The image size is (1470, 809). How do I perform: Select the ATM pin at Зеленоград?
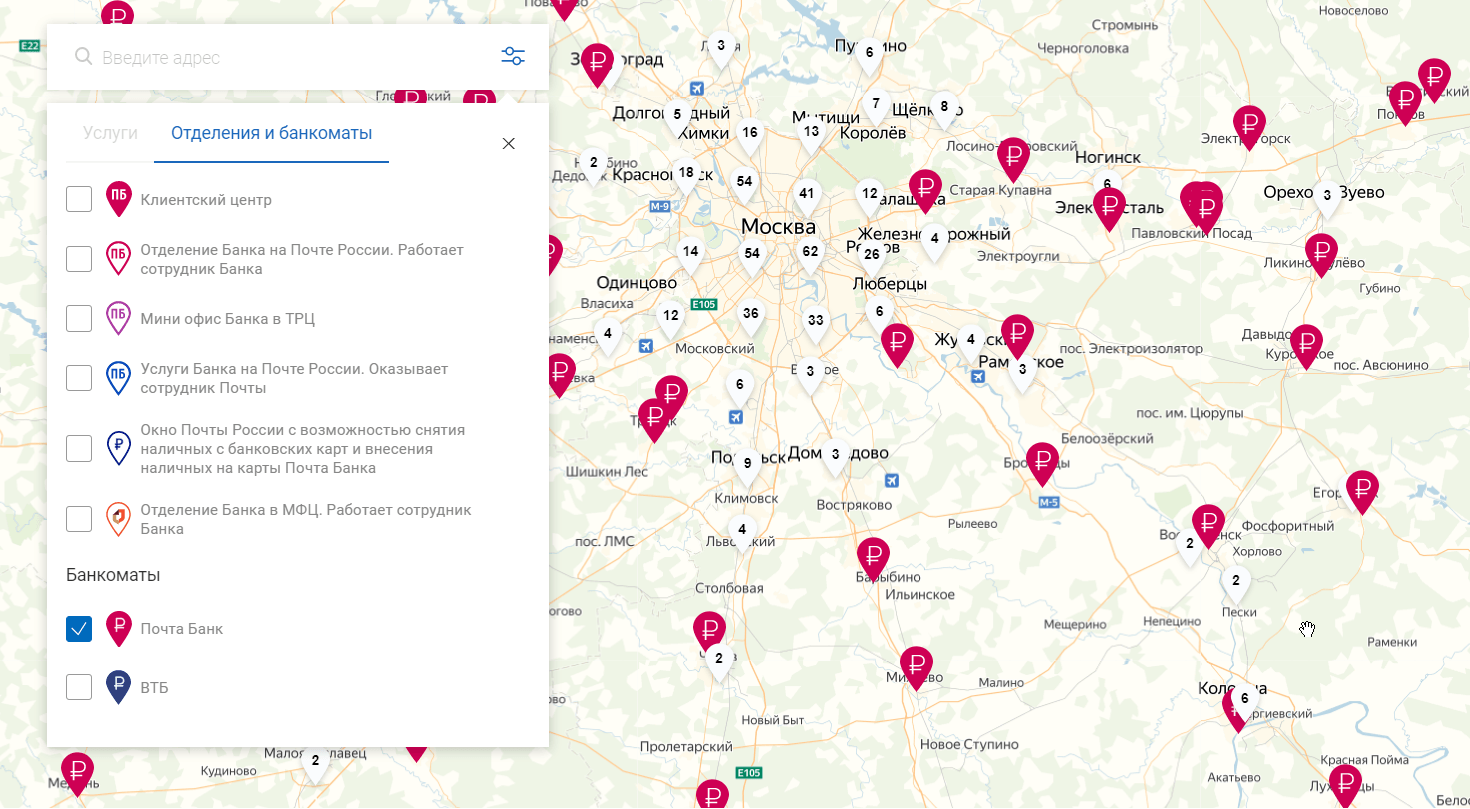coord(598,65)
